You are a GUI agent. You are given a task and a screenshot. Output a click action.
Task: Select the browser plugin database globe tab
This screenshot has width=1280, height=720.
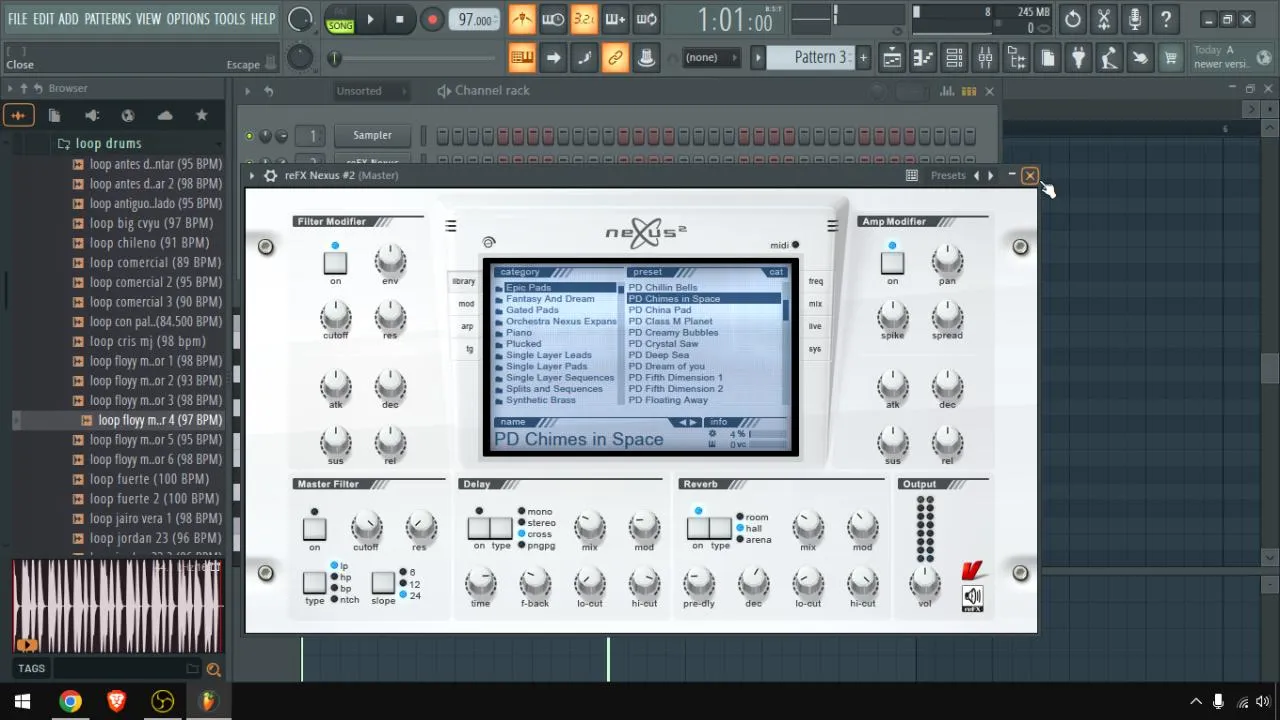pyautogui.click(x=128, y=115)
